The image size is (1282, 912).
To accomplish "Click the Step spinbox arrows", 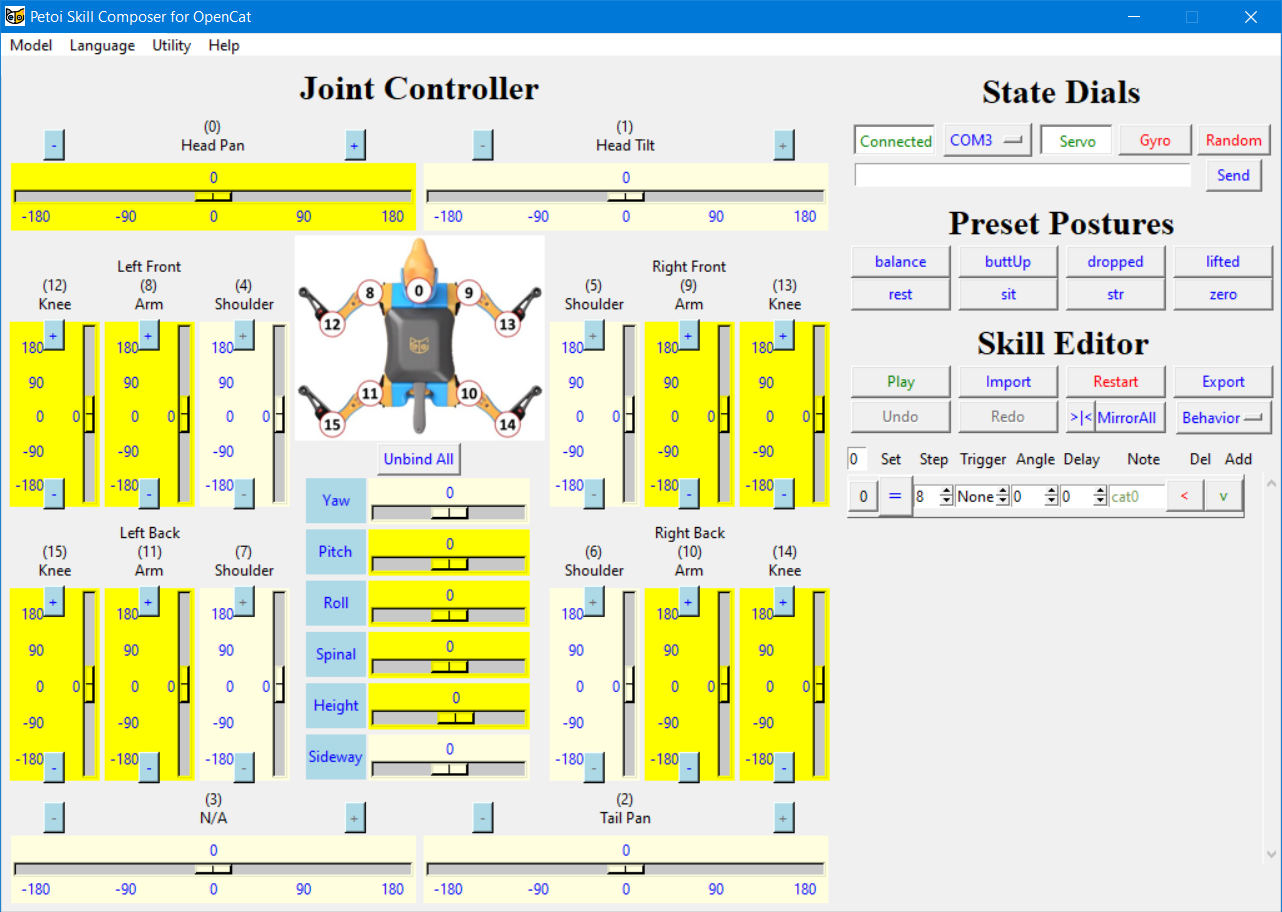I will (947, 496).
